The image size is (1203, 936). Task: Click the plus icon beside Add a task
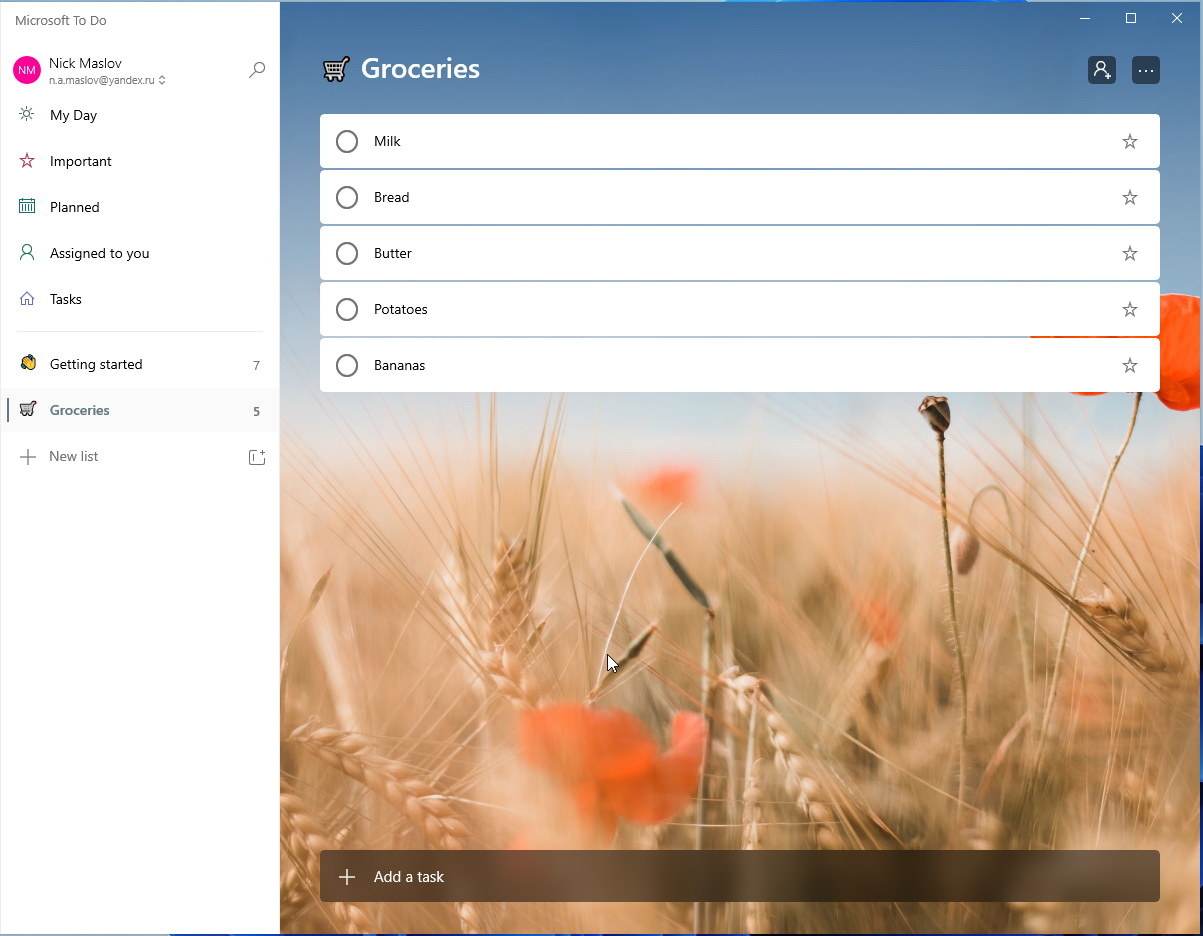pyautogui.click(x=347, y=877)
